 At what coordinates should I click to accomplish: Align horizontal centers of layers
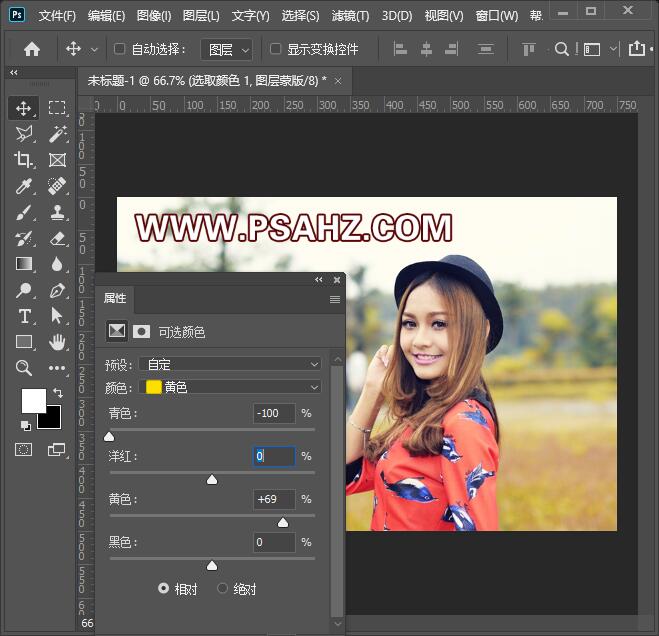click(x=426, y=49)
